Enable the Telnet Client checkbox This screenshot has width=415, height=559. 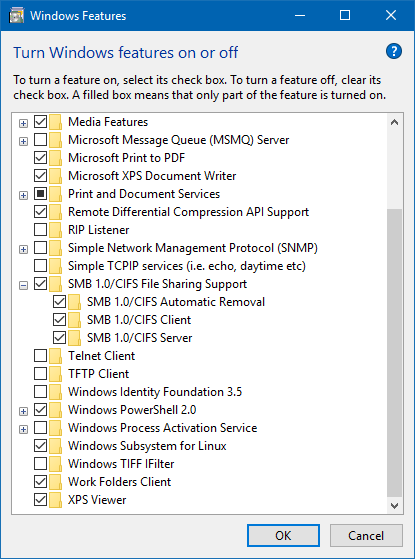point(40,355)
